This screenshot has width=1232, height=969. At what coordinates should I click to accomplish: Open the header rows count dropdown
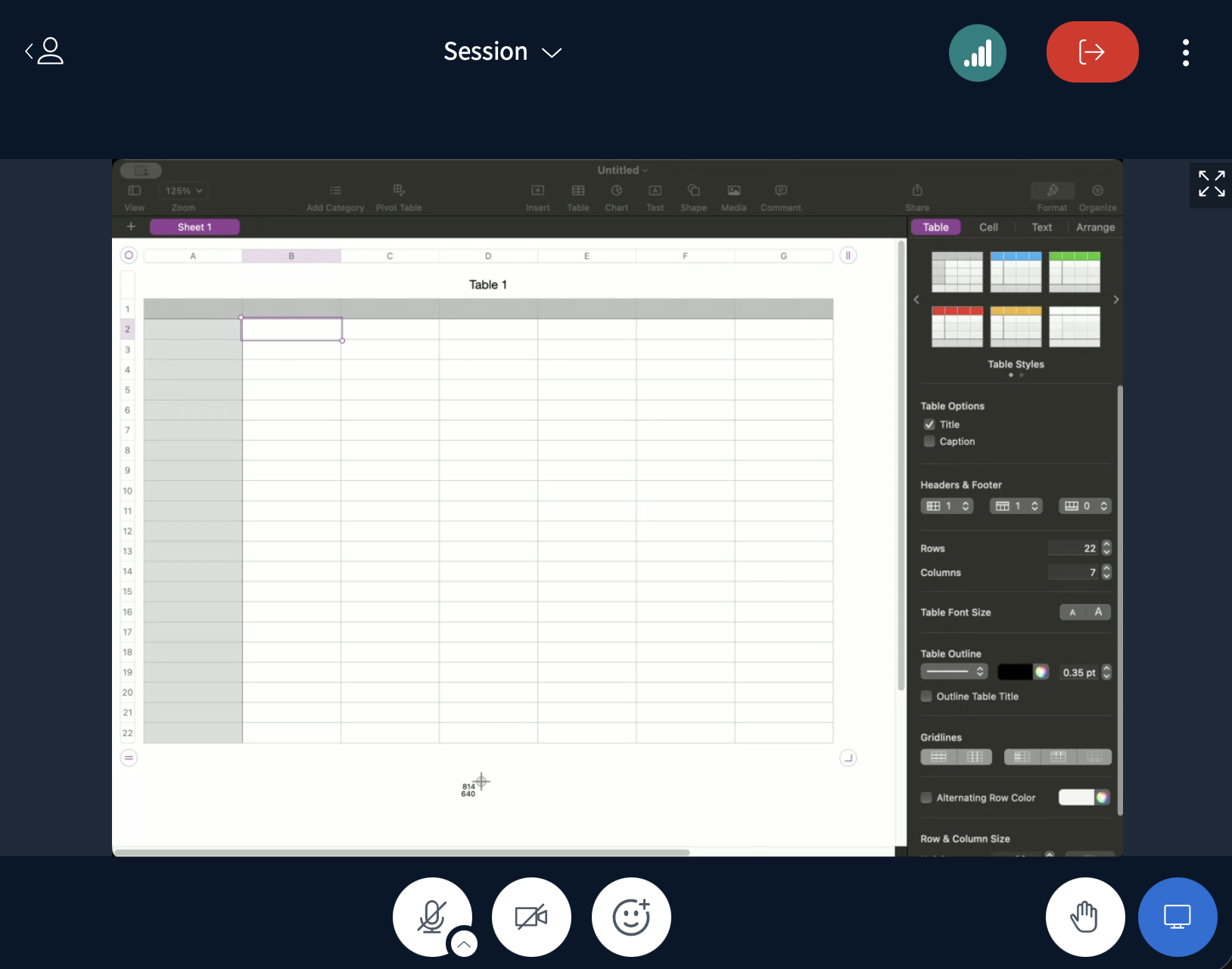[x=1016, y=506]
